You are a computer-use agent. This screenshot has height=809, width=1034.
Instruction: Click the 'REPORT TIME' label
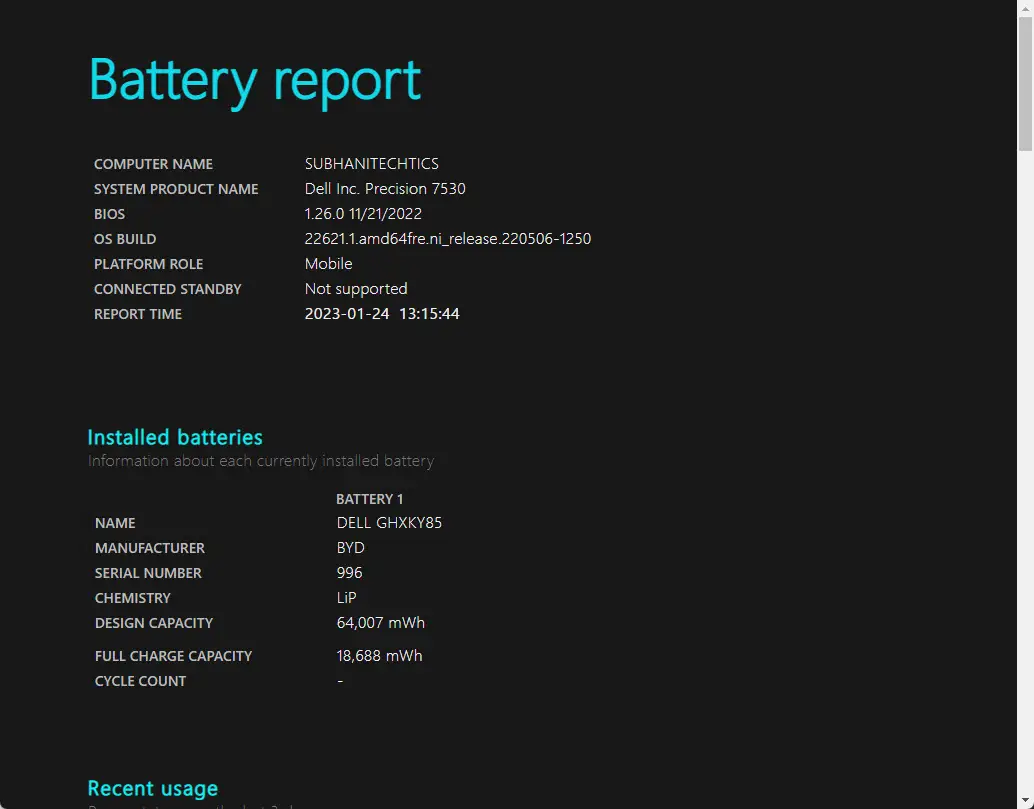(x=137, y=315)
